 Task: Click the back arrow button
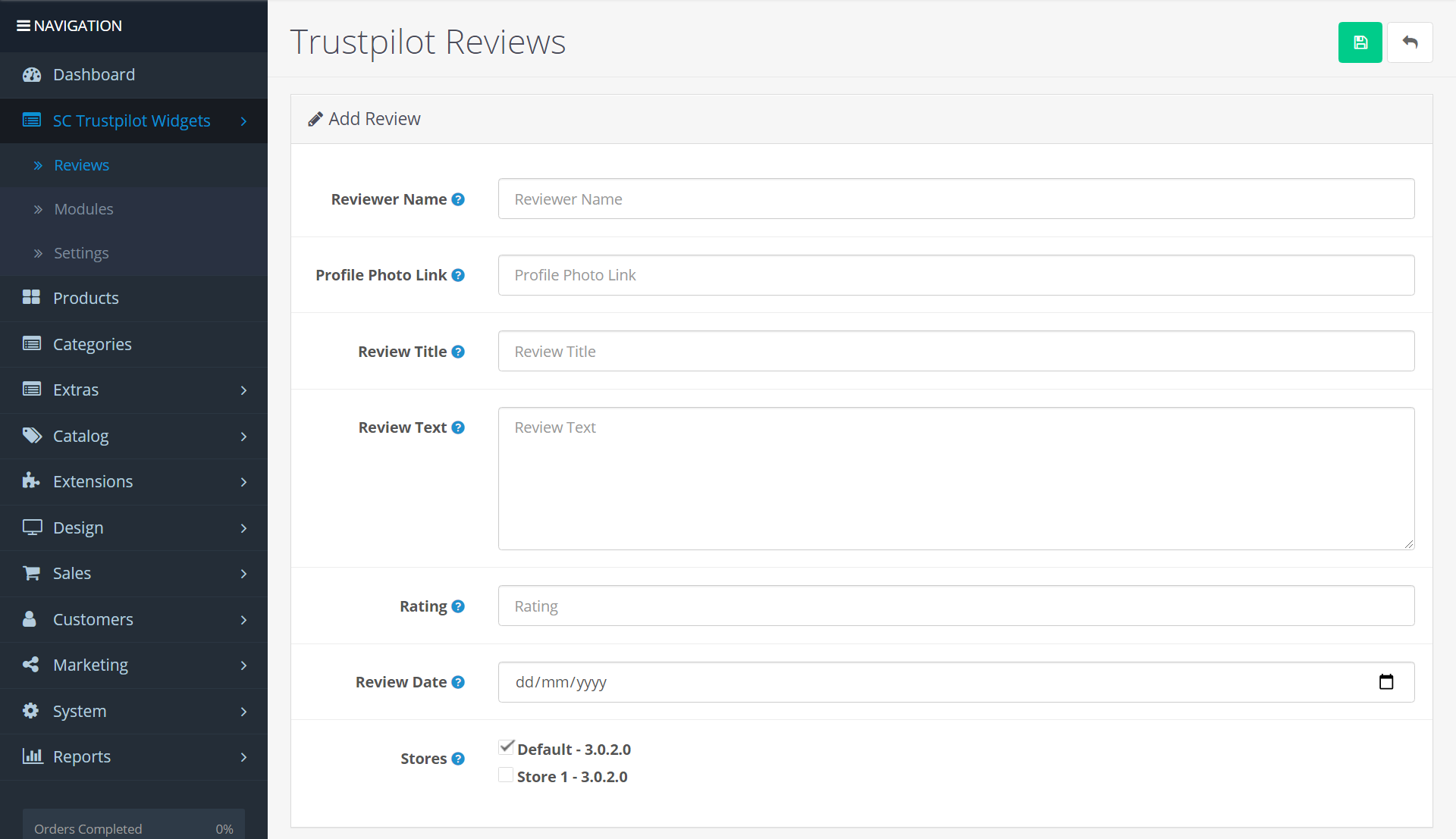pos(1410,42)
